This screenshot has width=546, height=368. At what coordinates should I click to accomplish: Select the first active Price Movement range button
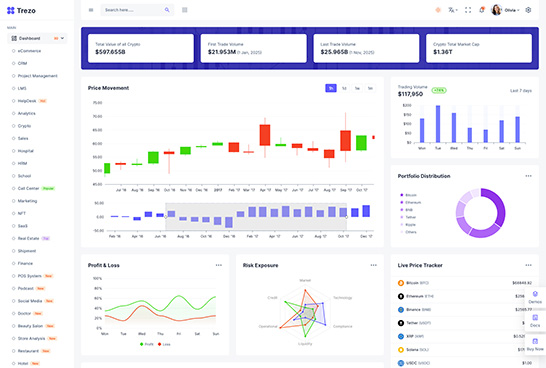coord(331,88)
